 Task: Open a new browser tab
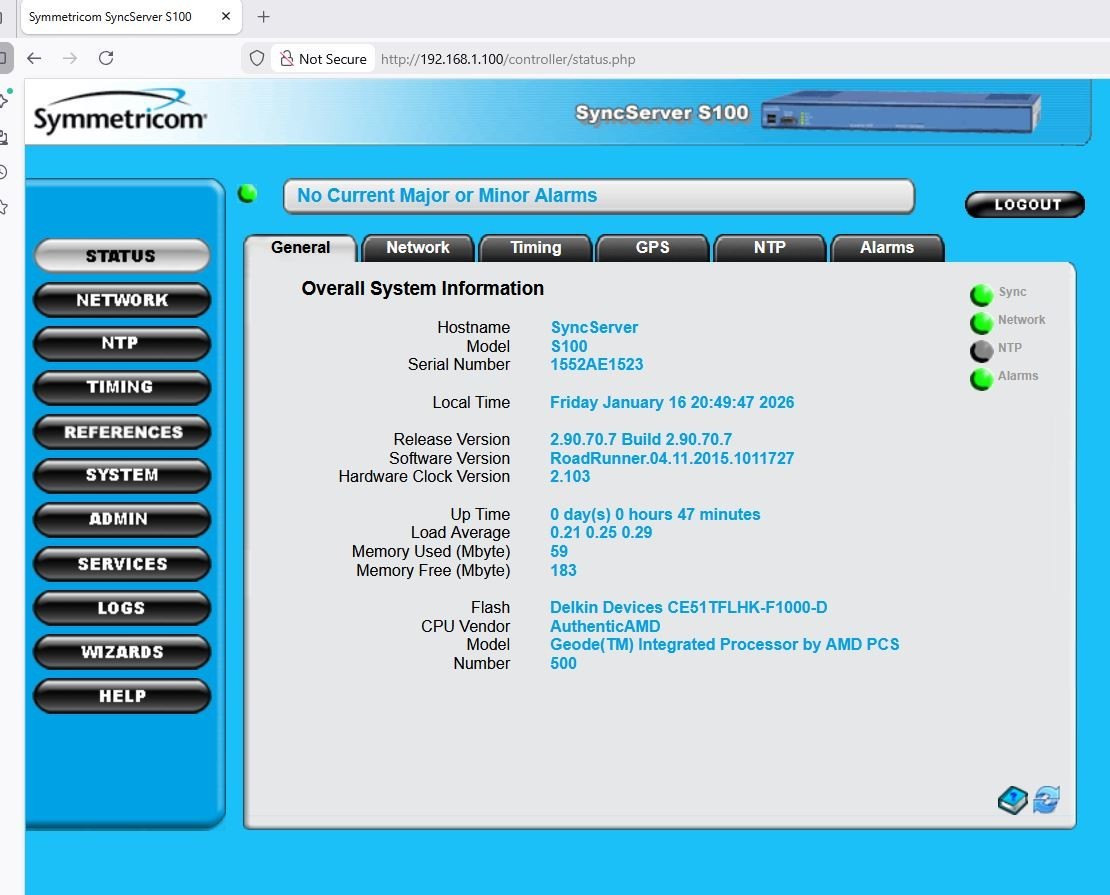pos(263,16)
